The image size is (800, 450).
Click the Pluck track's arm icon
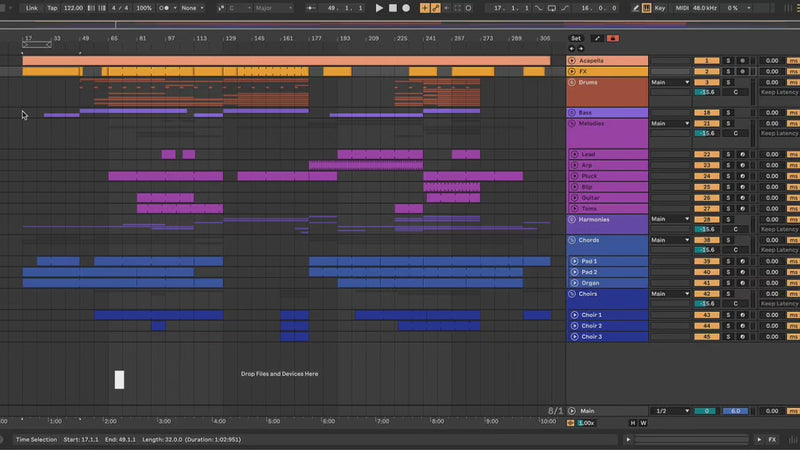(742, 176)
